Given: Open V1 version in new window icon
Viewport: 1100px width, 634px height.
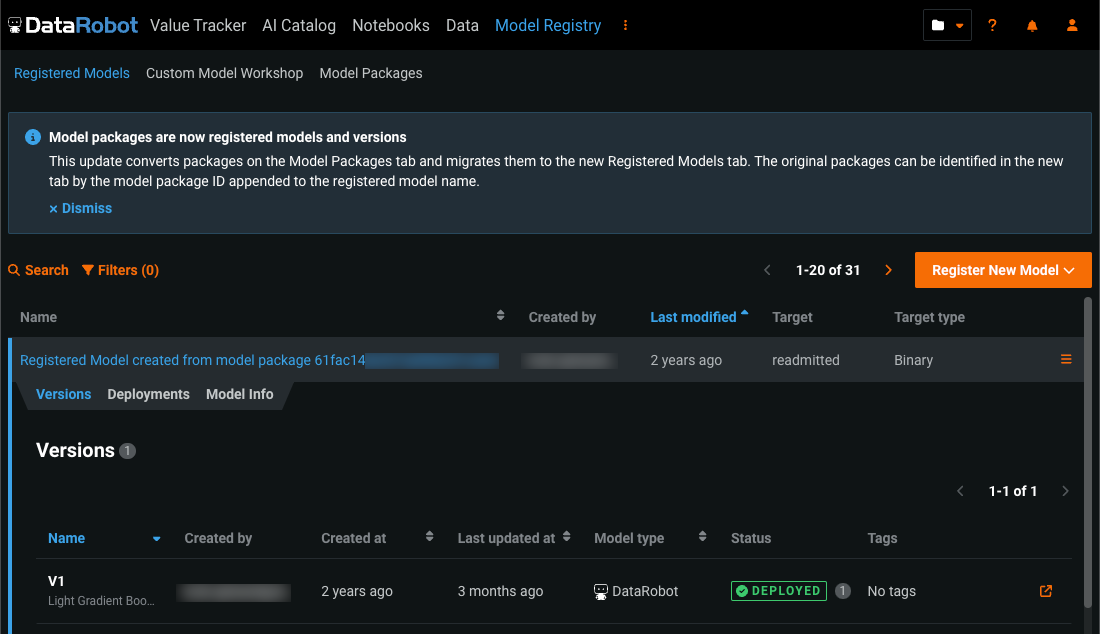Looking at the screenshot, I should click(x=1046, y=591).
